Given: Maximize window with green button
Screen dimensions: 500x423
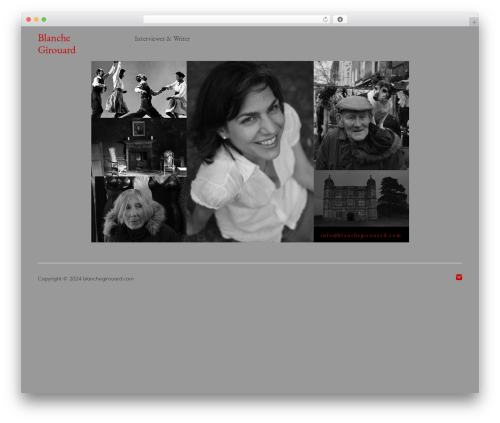Looking at the screenshot, I should coord(44,20).
